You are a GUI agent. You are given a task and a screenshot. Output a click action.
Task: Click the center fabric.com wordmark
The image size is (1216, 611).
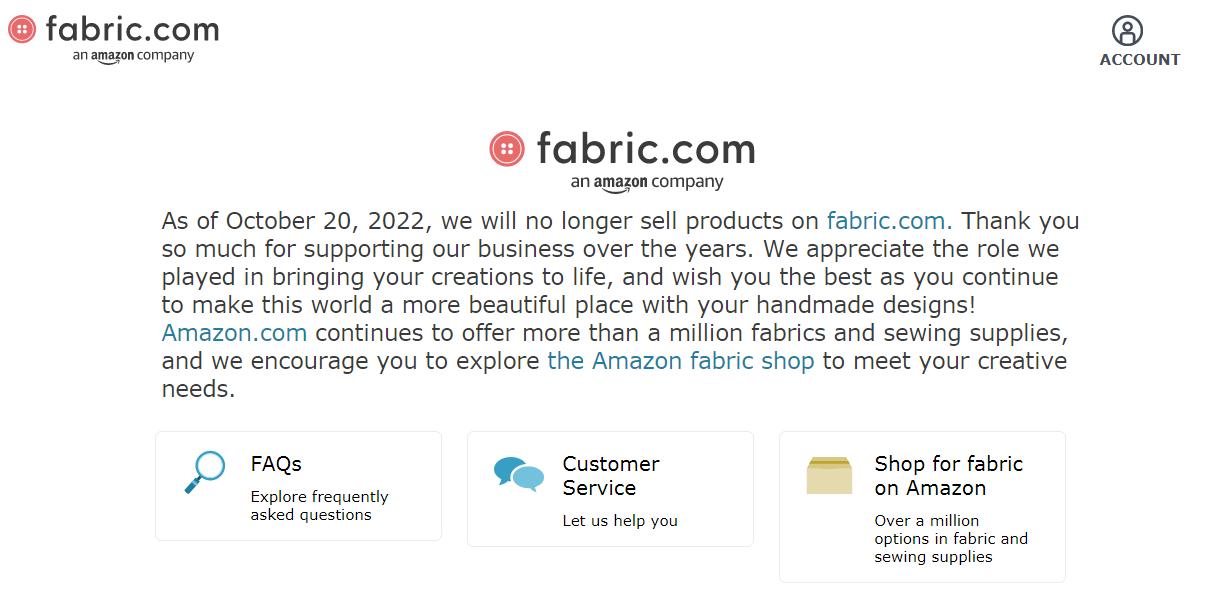click(x=645, y=149)
